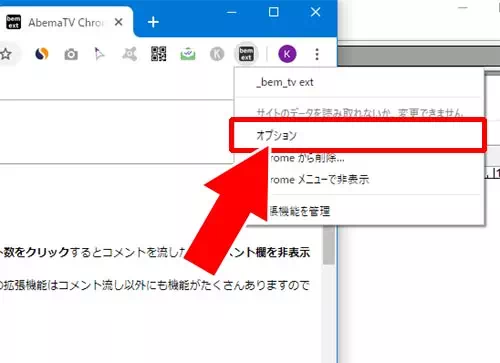Minimize the Chrome window

point(232,13)
